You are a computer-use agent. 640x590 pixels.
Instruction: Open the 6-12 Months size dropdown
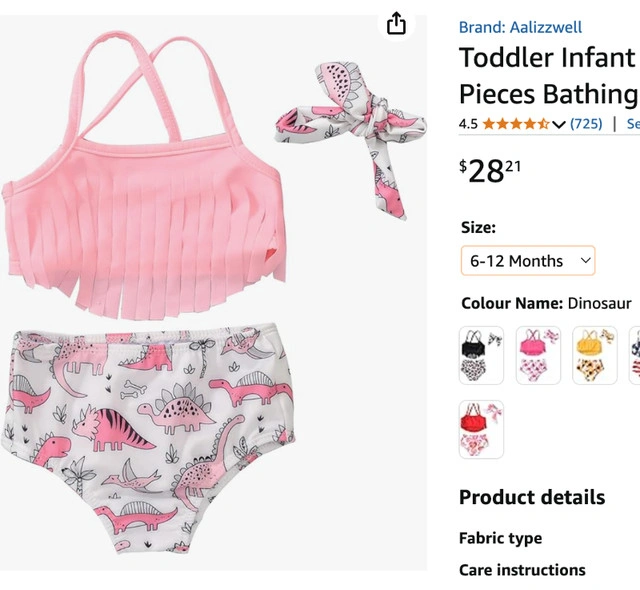coord(529,261)
